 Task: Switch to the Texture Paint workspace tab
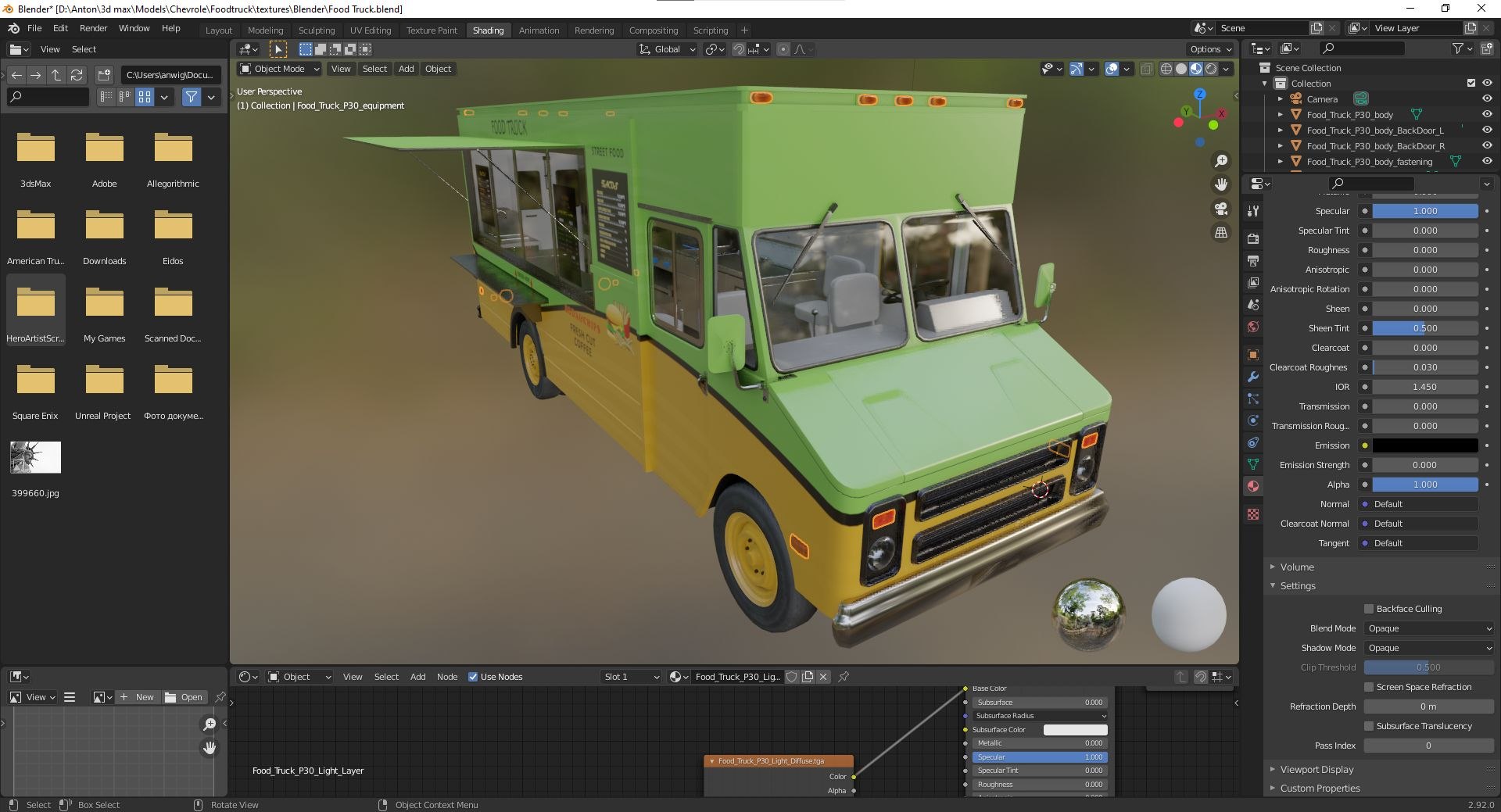click(x=432, y=30)
